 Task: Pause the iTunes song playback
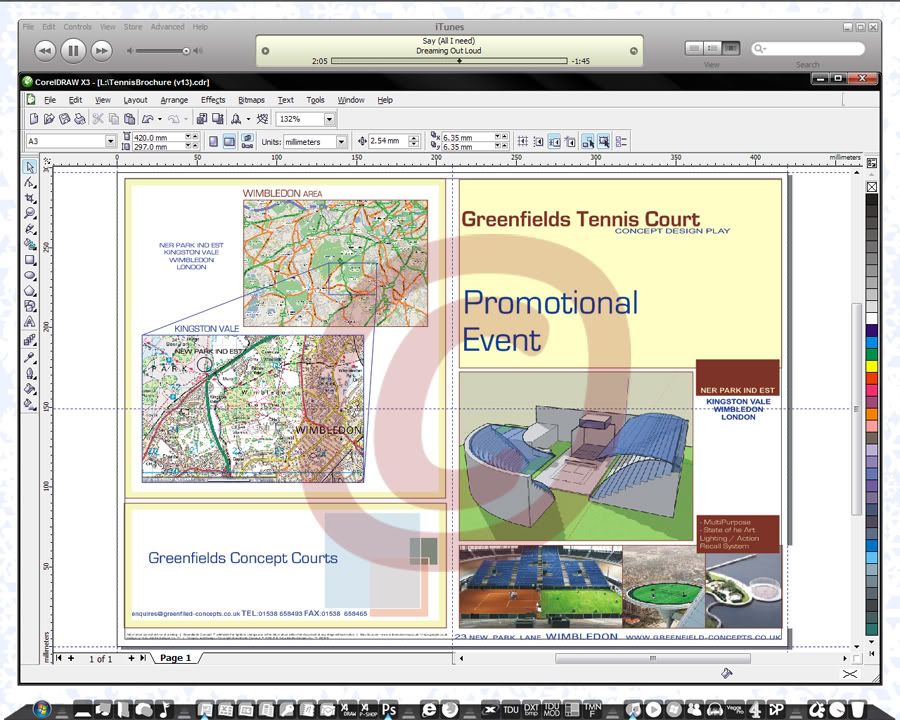(73, 49)
